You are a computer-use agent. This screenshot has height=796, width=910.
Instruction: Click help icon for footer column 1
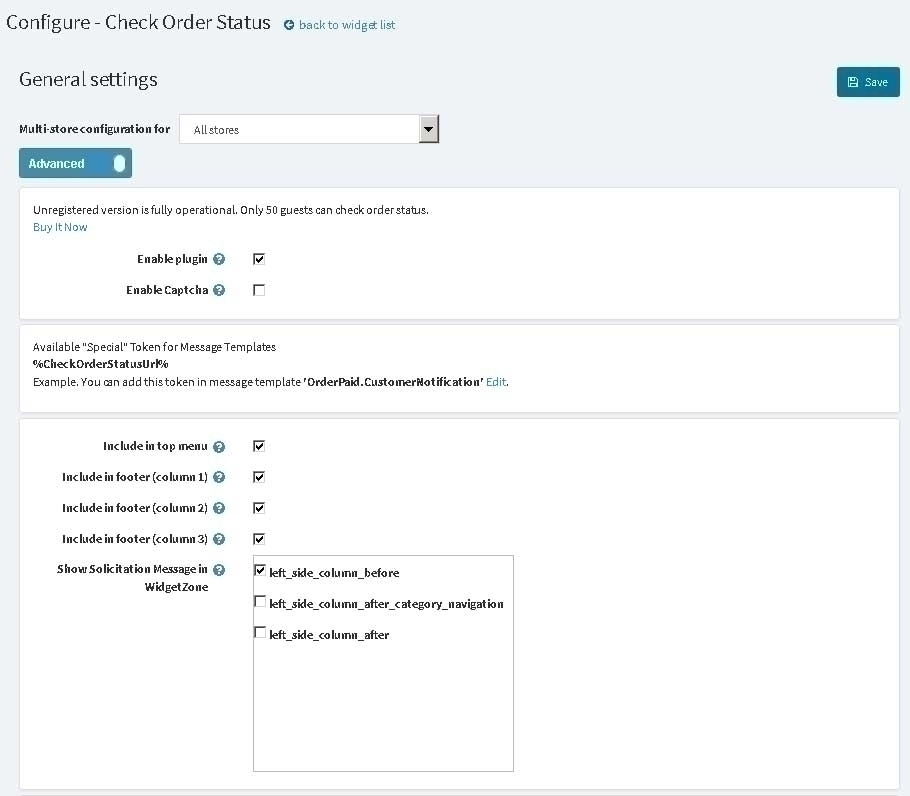219,478
